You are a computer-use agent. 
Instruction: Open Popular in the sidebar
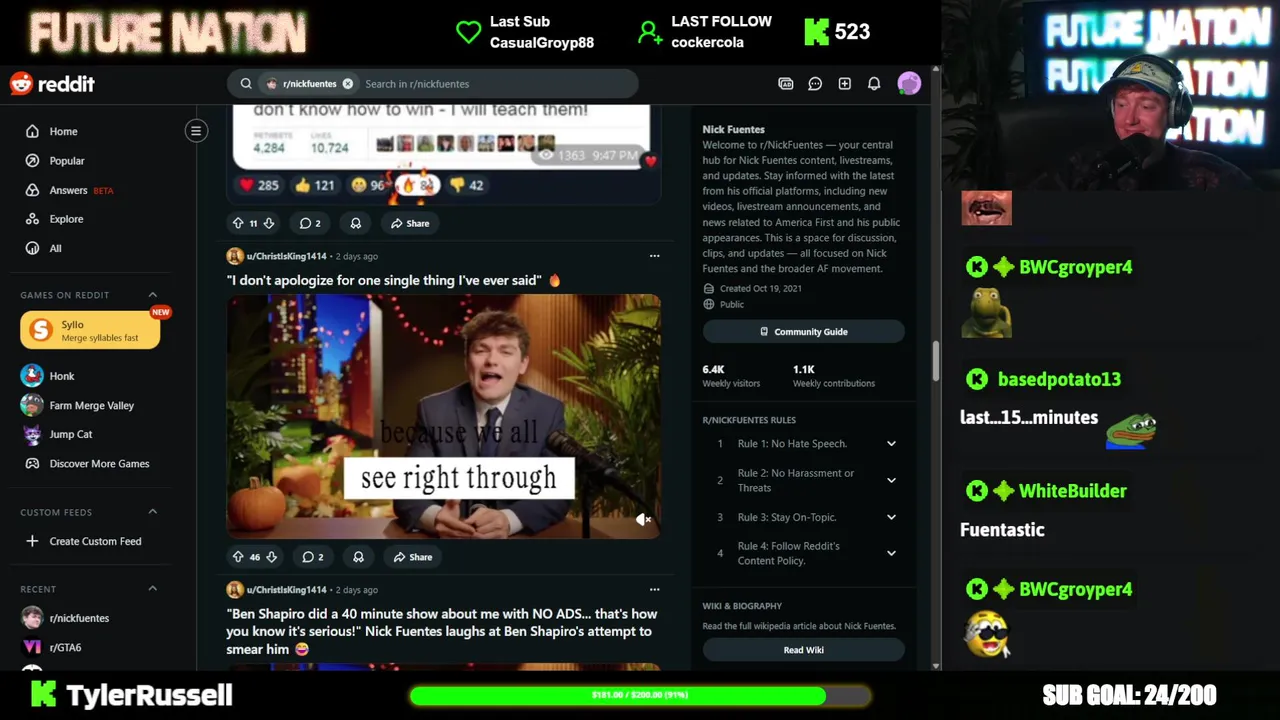[67, 160]
